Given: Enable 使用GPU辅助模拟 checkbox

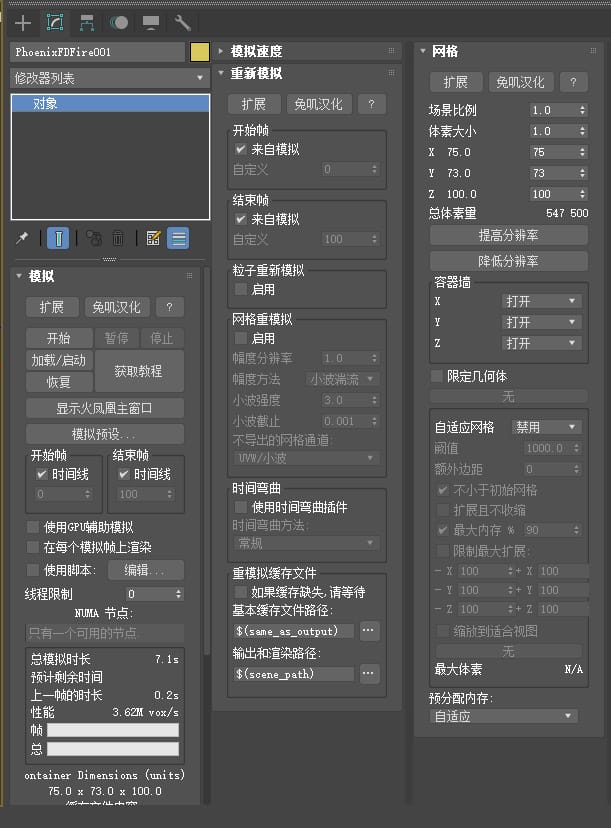Looking at the screenshot, I should [x=33, y=526].
